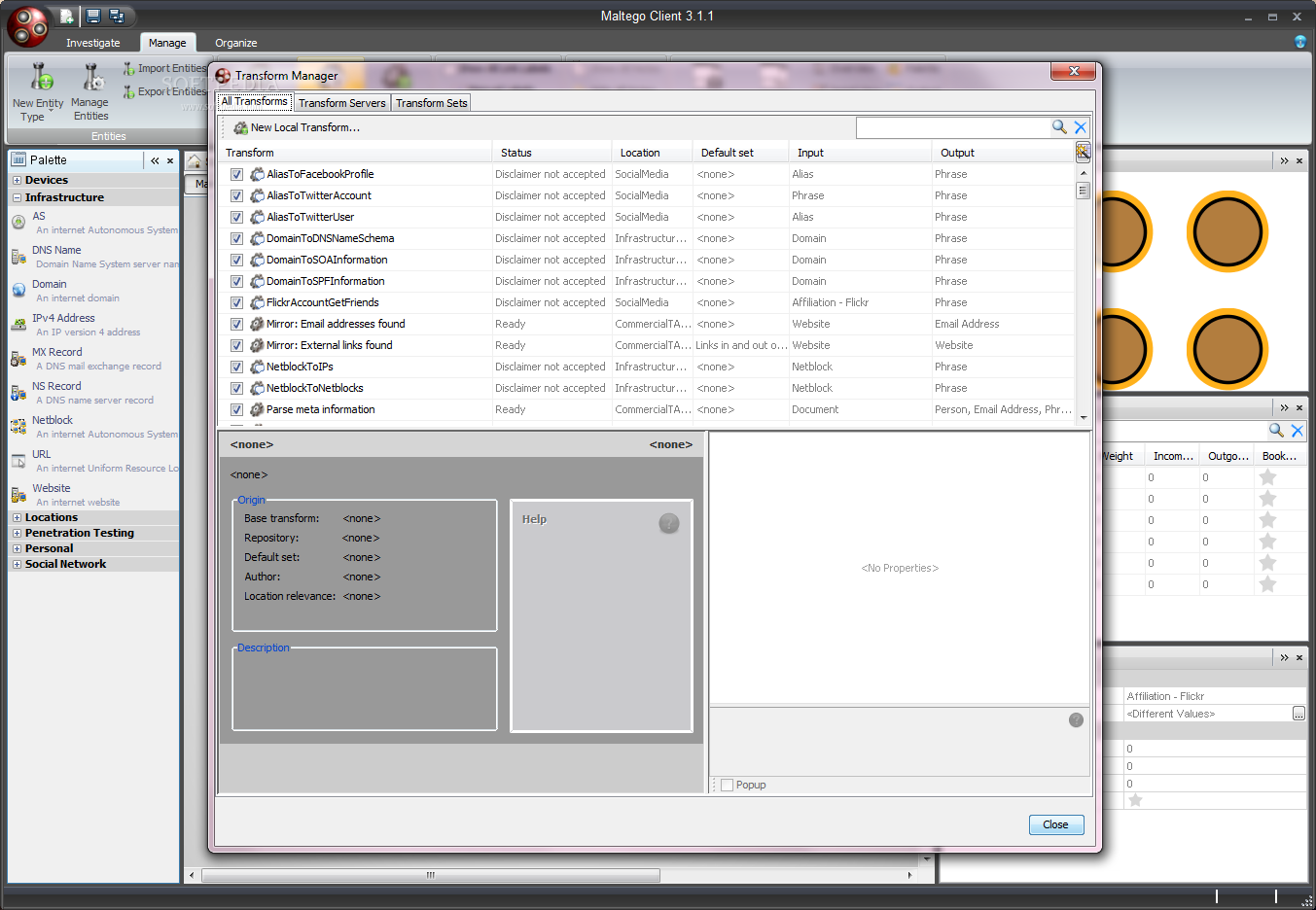1316x910 pixels.
Task: Click the transform list vertical scrollbar thumb
Action: [1083, 191]
